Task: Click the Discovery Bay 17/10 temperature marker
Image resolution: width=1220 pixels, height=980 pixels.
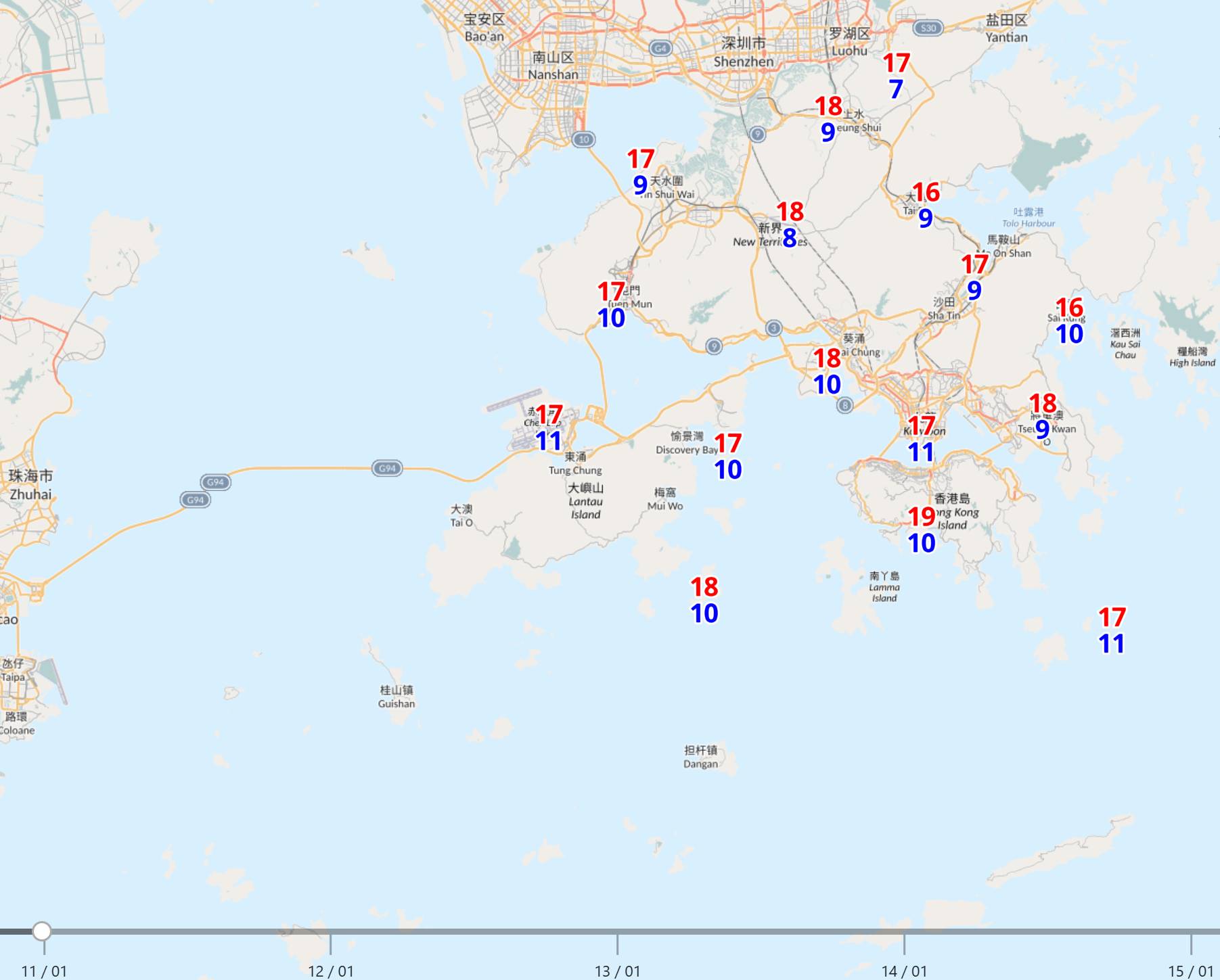Action: [x=728, y=457]
